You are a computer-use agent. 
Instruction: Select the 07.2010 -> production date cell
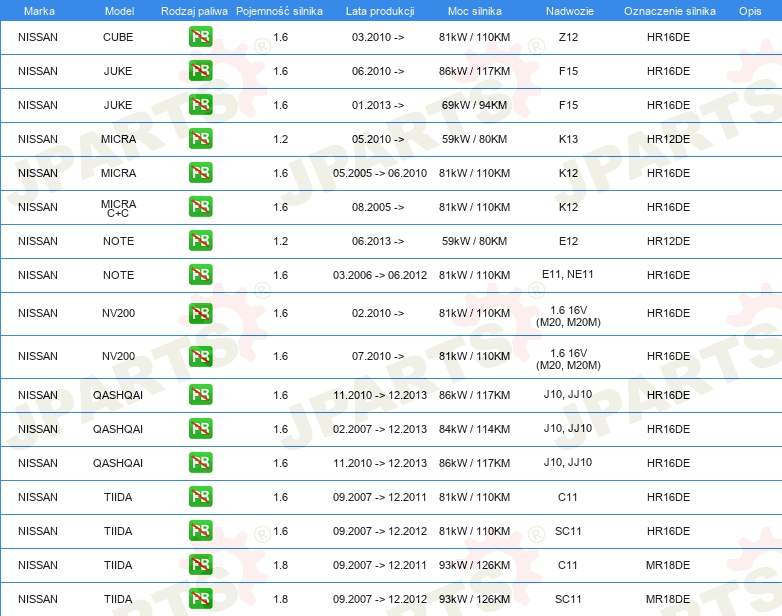click(378, 356)
